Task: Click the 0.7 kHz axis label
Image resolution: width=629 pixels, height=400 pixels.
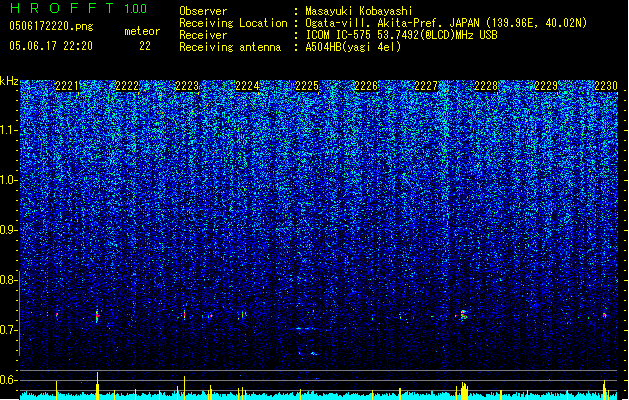Action: click(9, 330)
